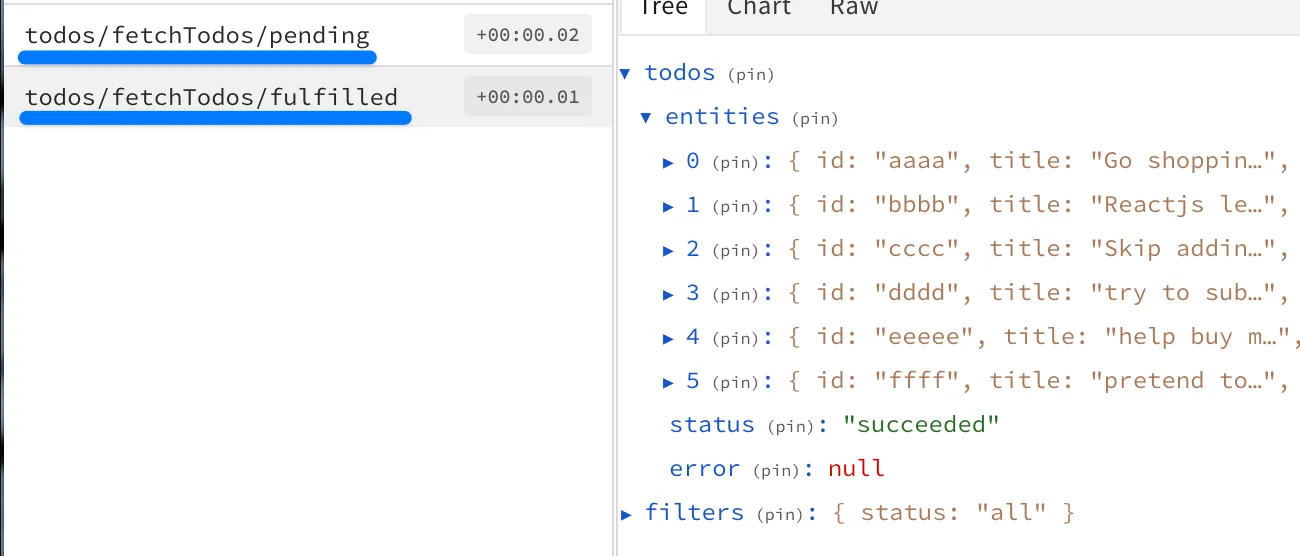Pin entity 2 in the tree
This screenshot has height=556, width=1300.
736,251
